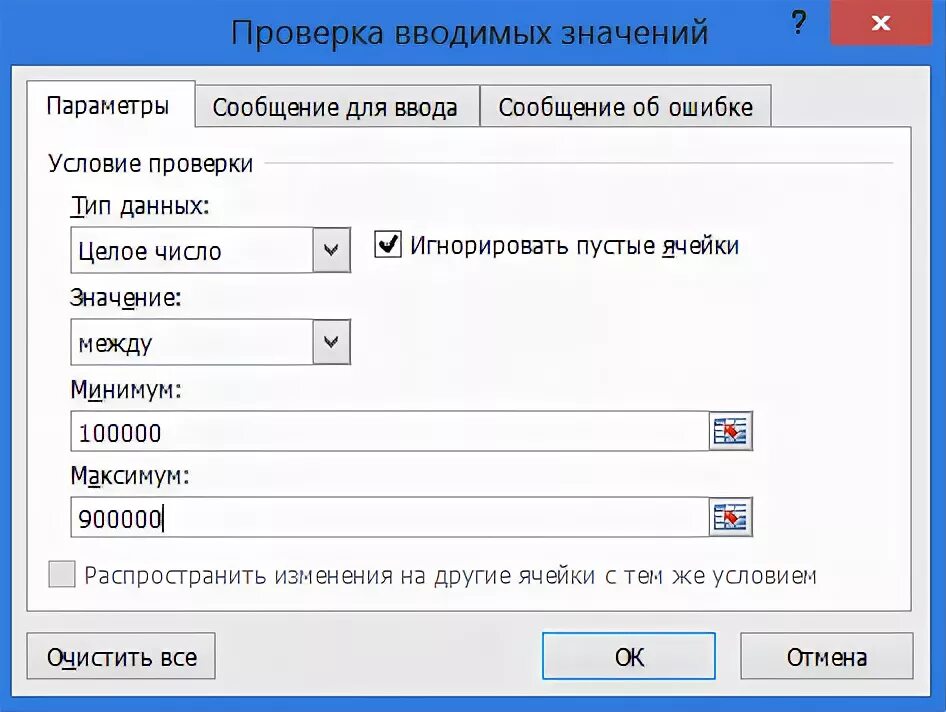
Task: Check Распространить изменения на другие ячейки box
Action: tap(62, 575)
